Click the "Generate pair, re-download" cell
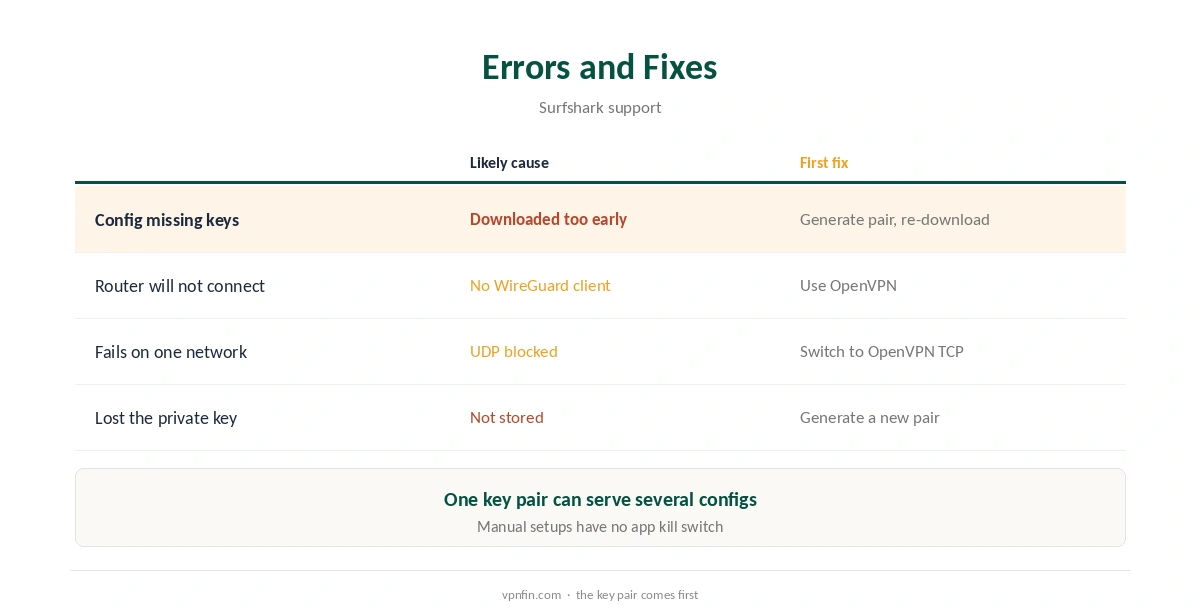The width and height of the screenshot is (1200, 614). (x=895, y=220)
